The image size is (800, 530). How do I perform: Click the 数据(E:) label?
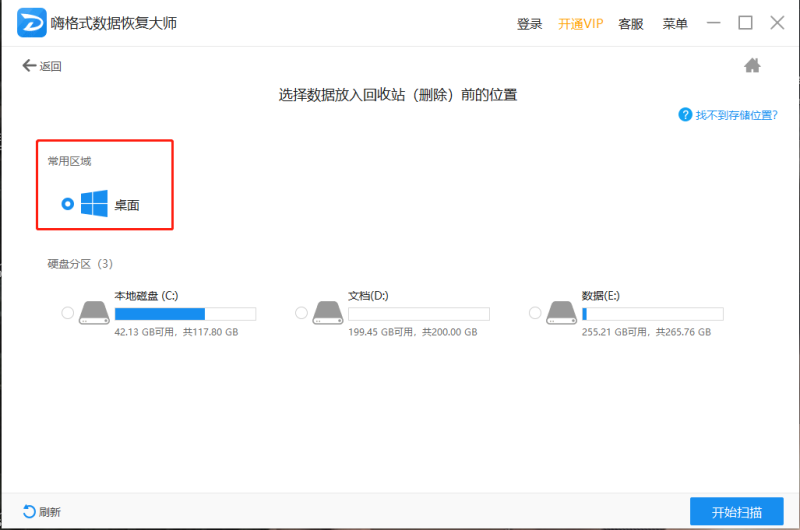click(601, 296)
